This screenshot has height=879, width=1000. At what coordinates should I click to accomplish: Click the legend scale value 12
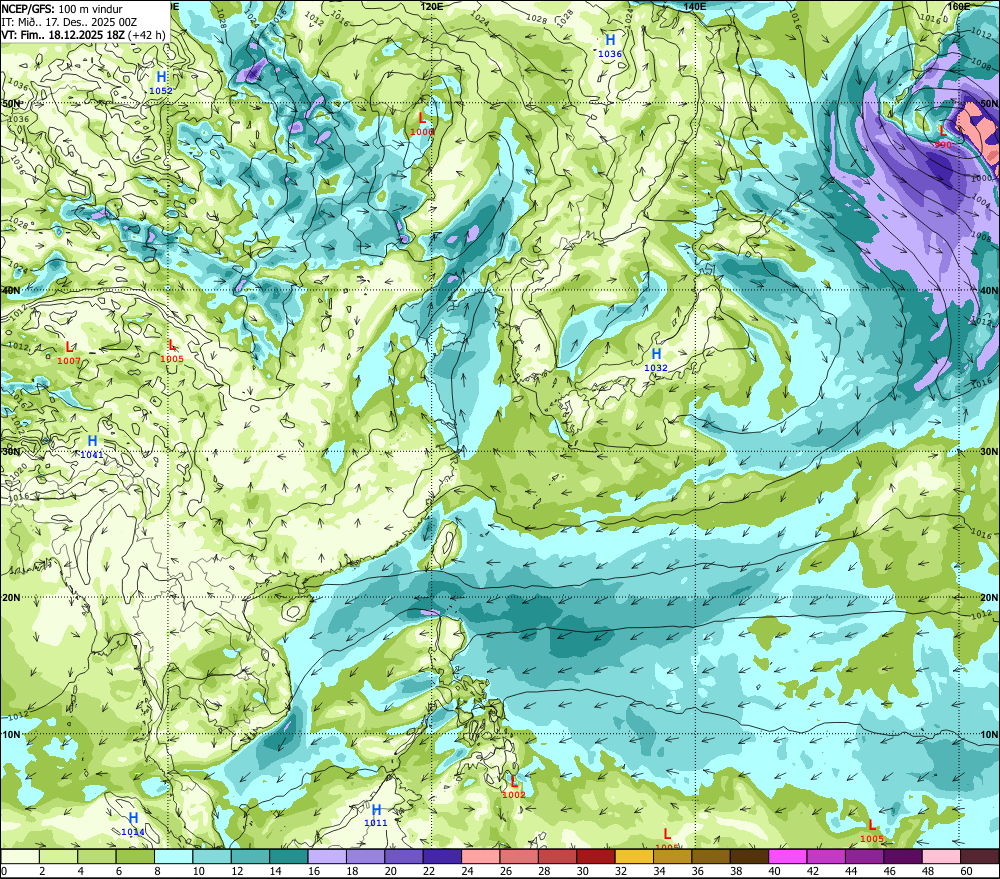click(237, 871)
